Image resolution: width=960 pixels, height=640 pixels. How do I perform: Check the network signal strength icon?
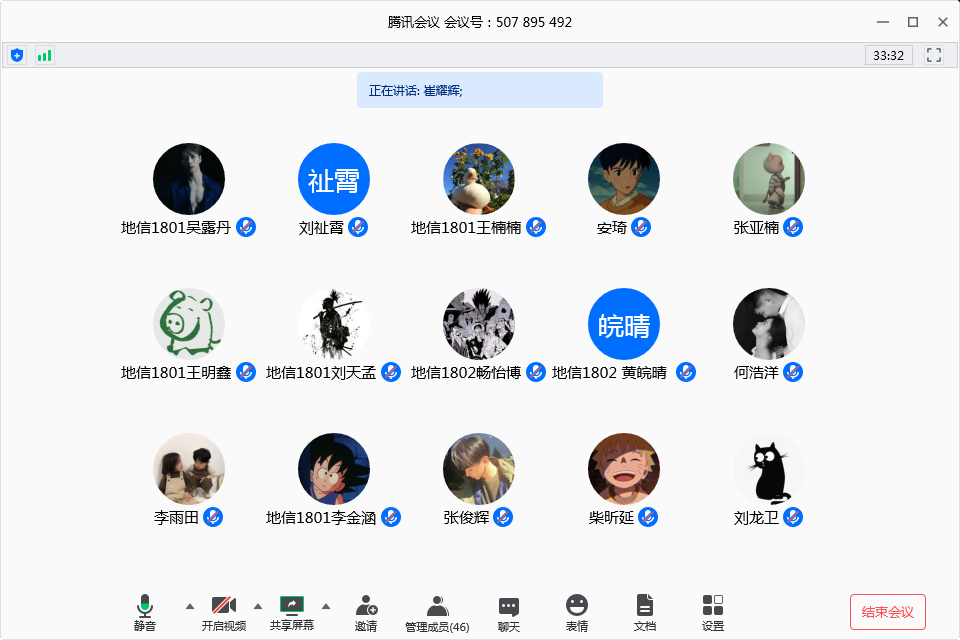(x=44, y=55)
